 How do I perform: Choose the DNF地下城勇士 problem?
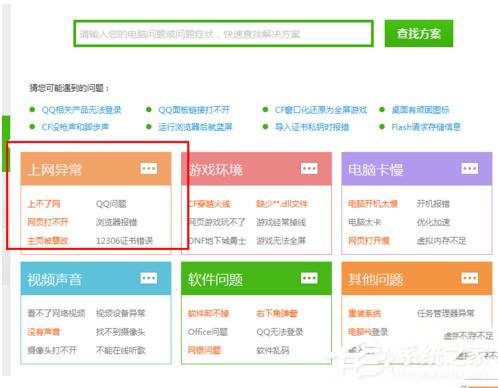(x=217, y=240)
